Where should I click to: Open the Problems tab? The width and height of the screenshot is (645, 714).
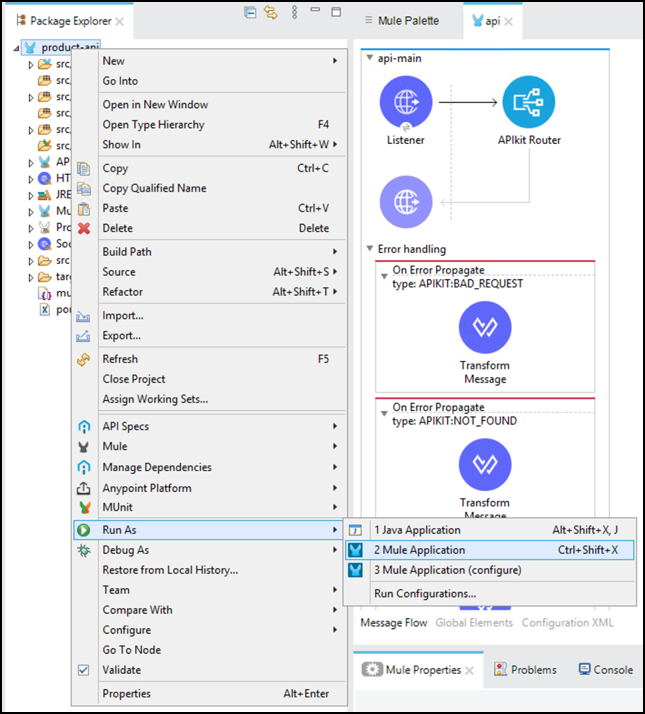[526, 670]
